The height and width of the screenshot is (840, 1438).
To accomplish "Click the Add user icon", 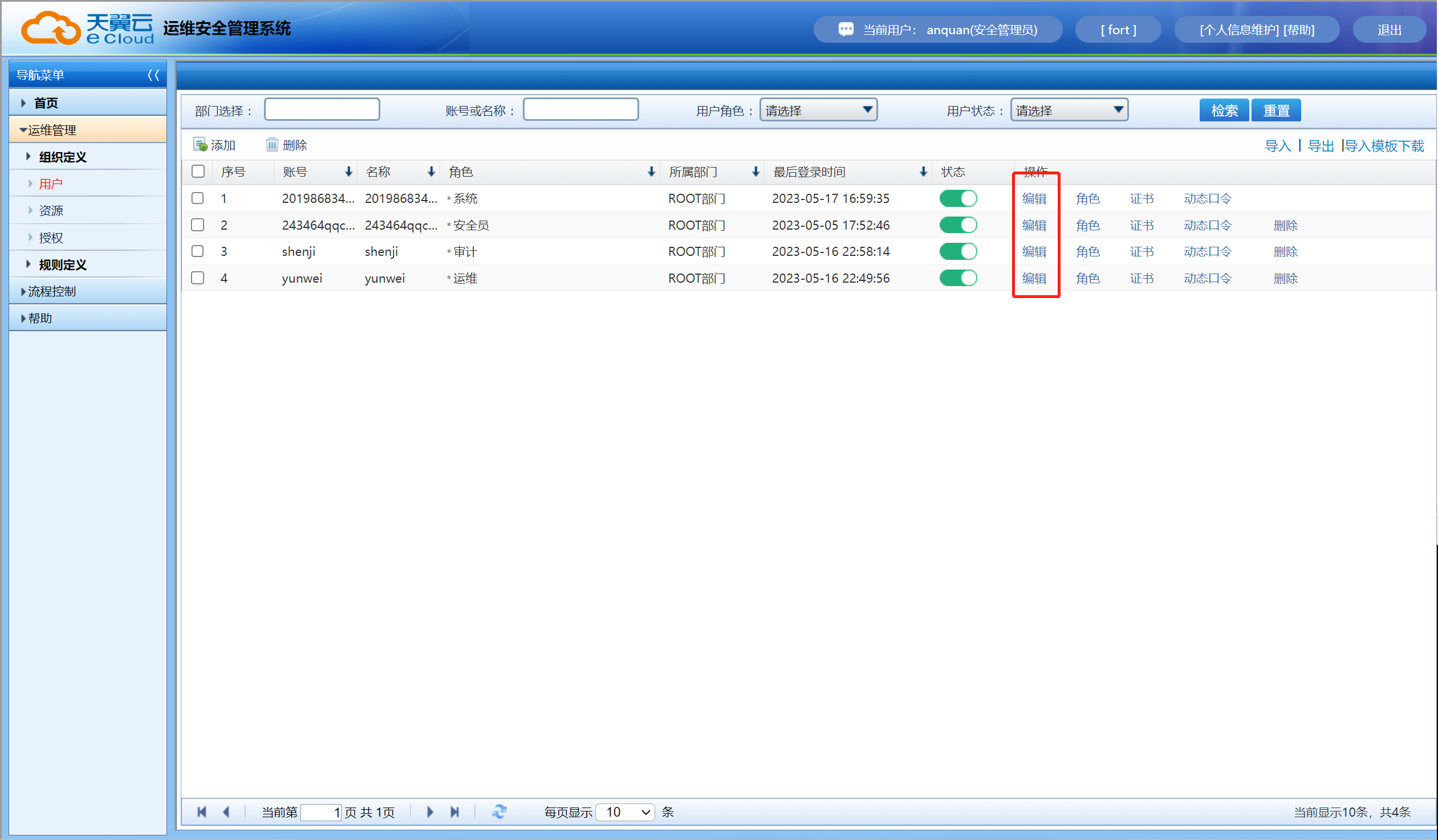I will pos(200,145).
